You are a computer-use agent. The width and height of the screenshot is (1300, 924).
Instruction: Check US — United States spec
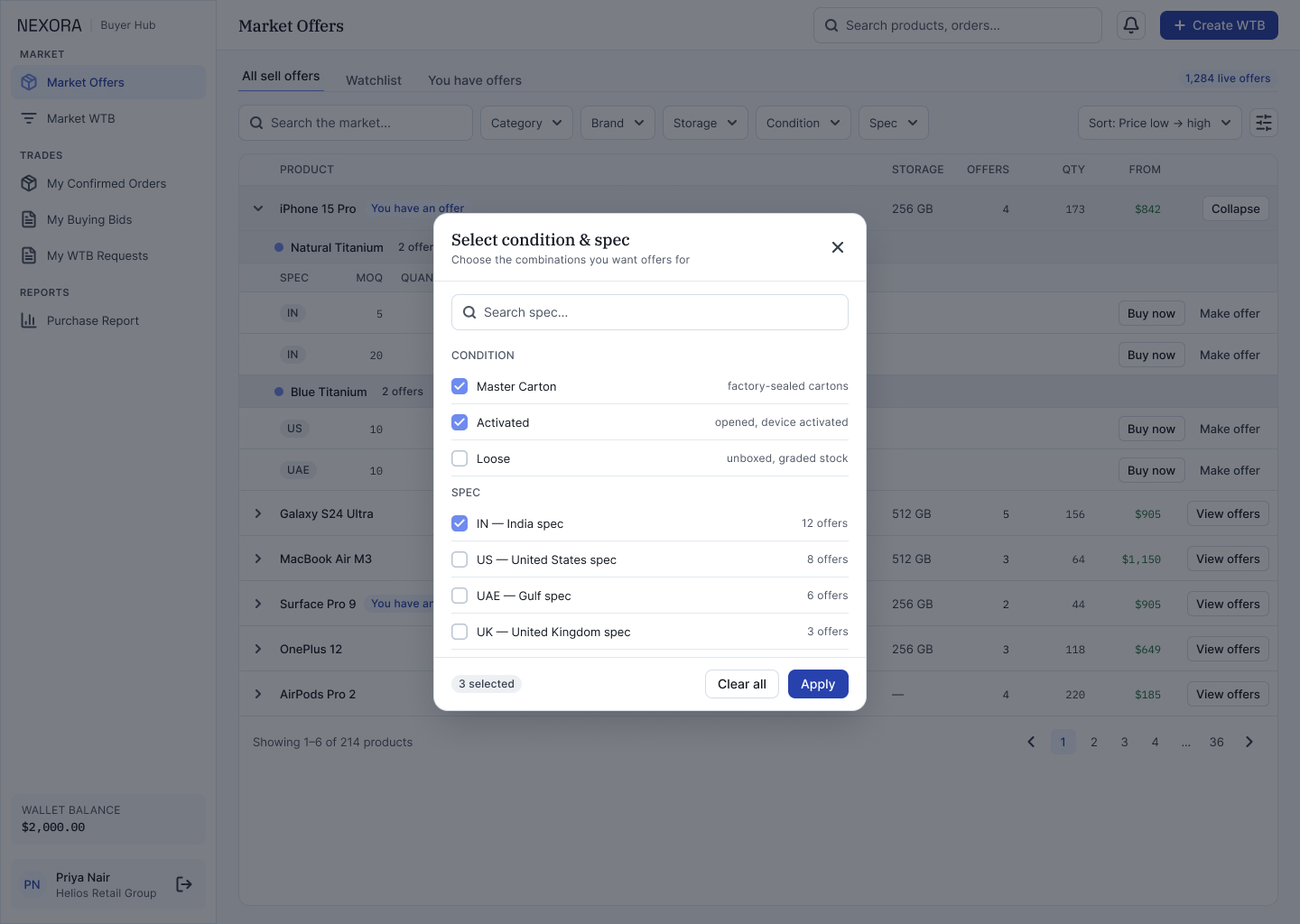click(460, 559)
